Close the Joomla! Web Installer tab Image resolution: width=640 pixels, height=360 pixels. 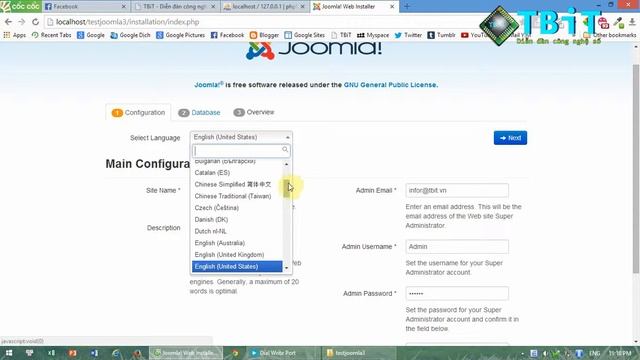click(392, 7)
